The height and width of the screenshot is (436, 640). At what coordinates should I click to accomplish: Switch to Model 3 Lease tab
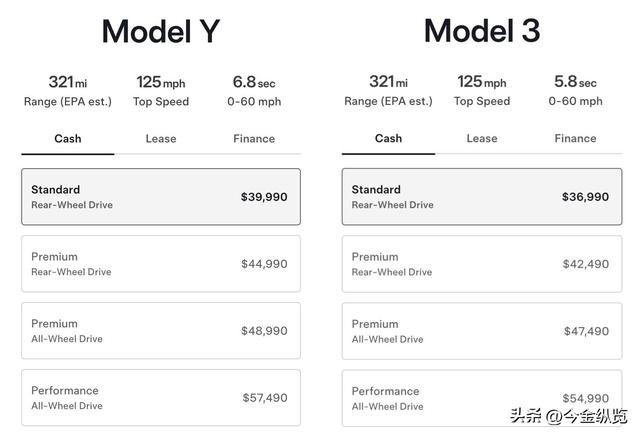tap(481, 139)
